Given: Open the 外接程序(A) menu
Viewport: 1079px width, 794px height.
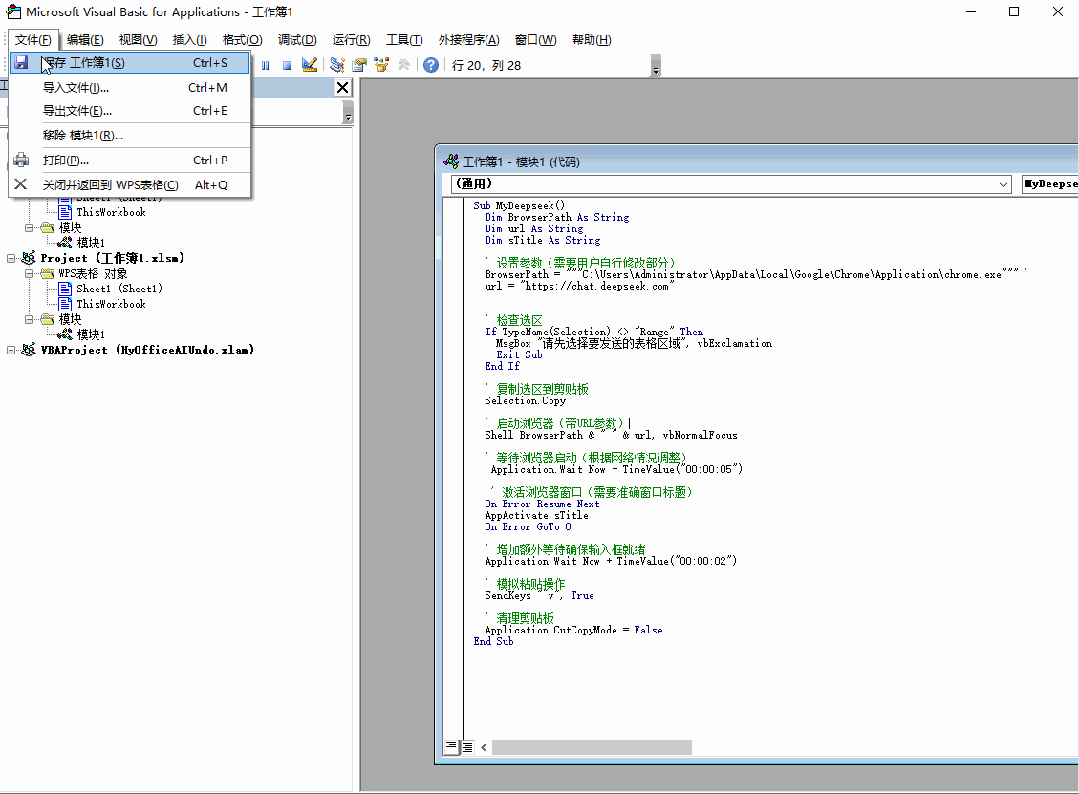Looking at the screenshot, I should (x=469, y=39).
